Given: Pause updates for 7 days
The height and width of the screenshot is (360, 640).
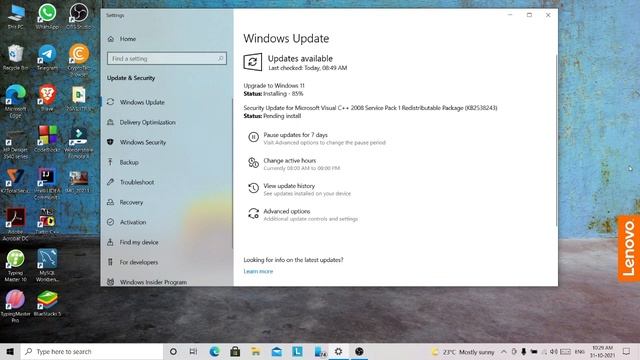Looking at the screenshot, I should tap(296, 135).
